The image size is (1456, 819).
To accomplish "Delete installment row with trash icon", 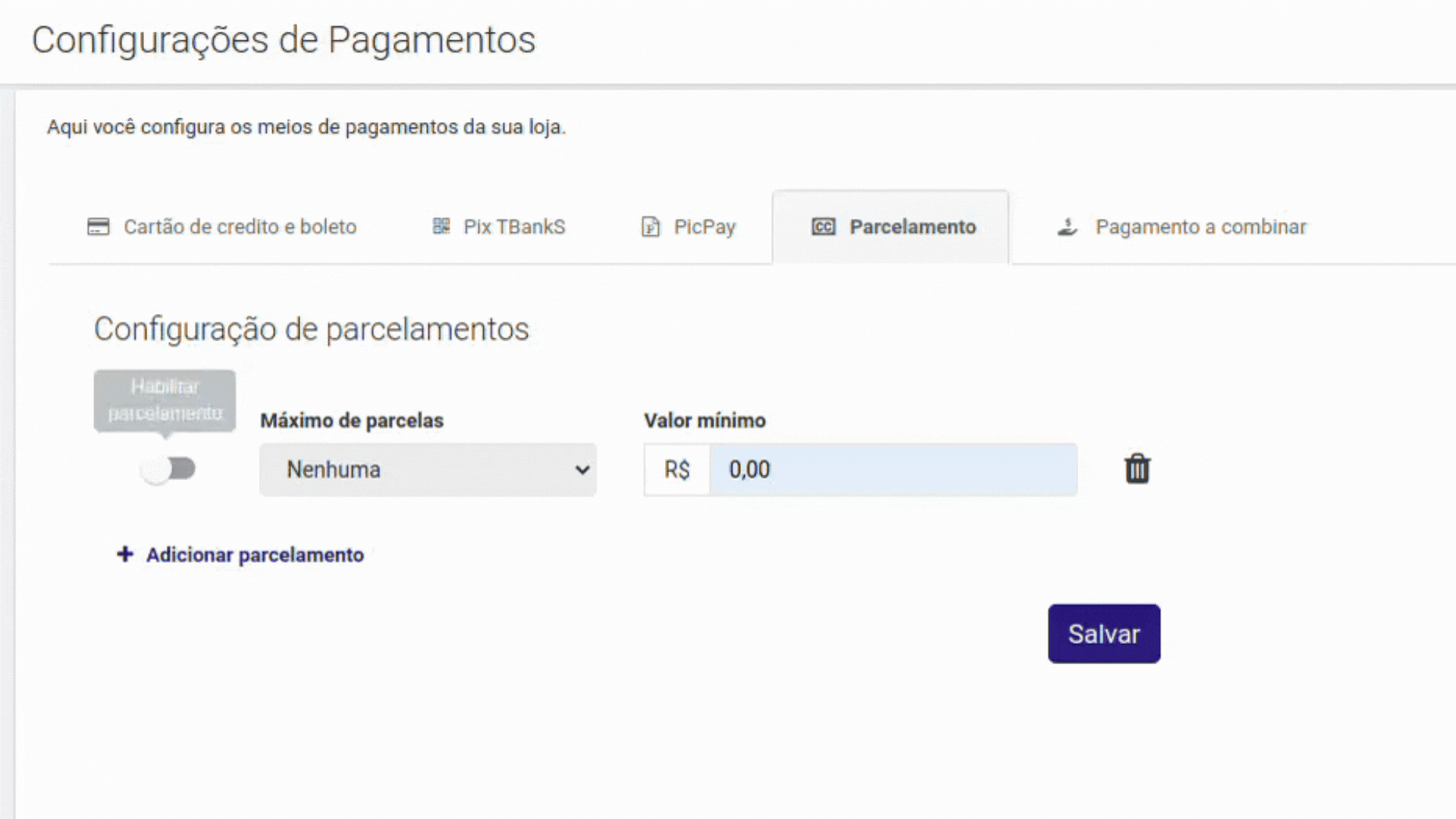I will pos(1137,469).
